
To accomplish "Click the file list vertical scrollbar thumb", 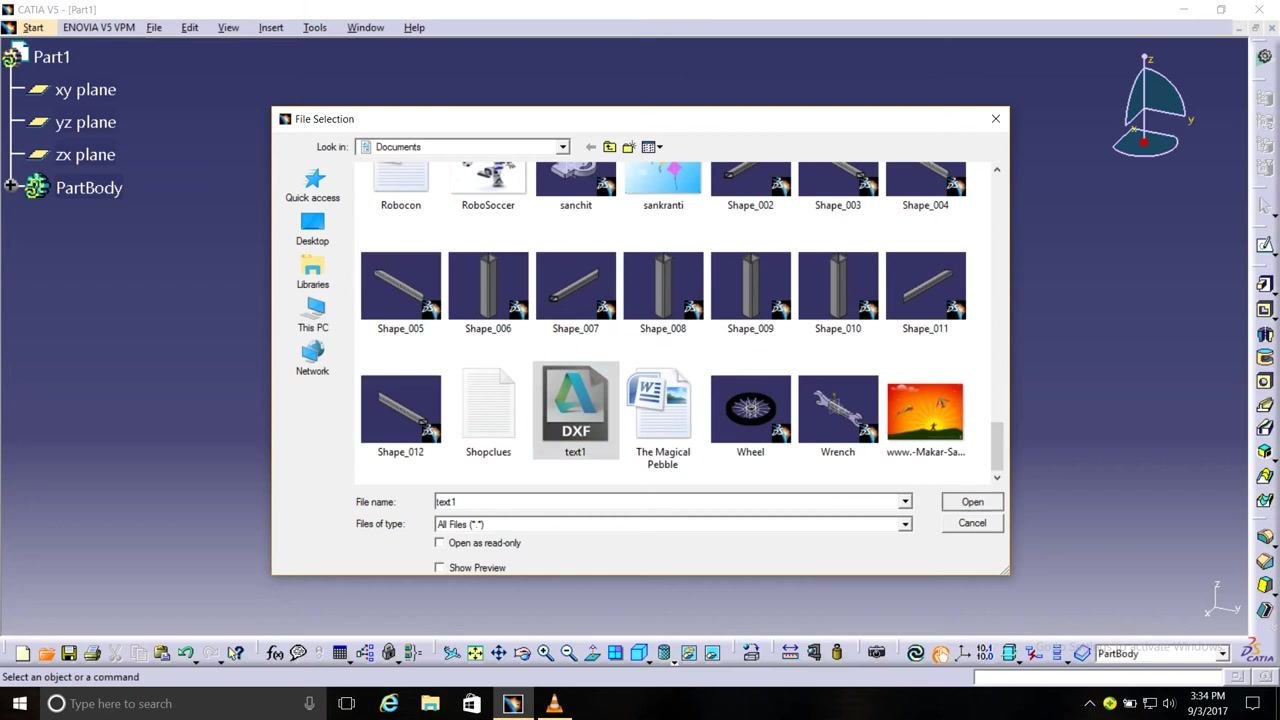I will point(997,445).
